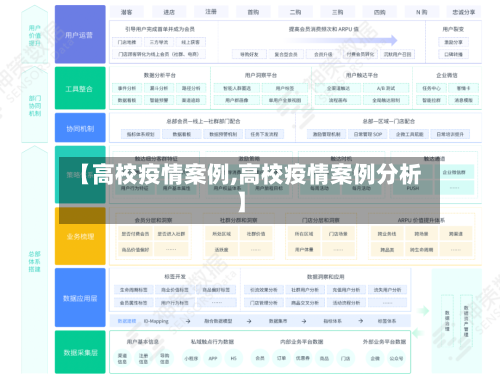
Task: Click the 总部体系搭建 side label
Action: point(35,262)
